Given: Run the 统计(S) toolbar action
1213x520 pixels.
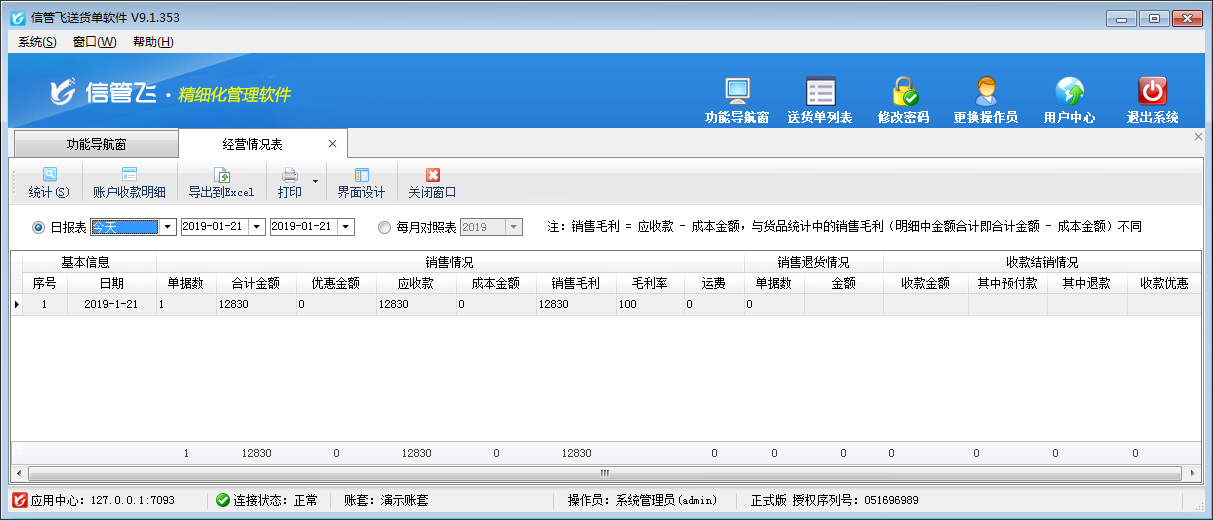Looking at the screenshot, I should pyautogui.click(x=49, y=183).
